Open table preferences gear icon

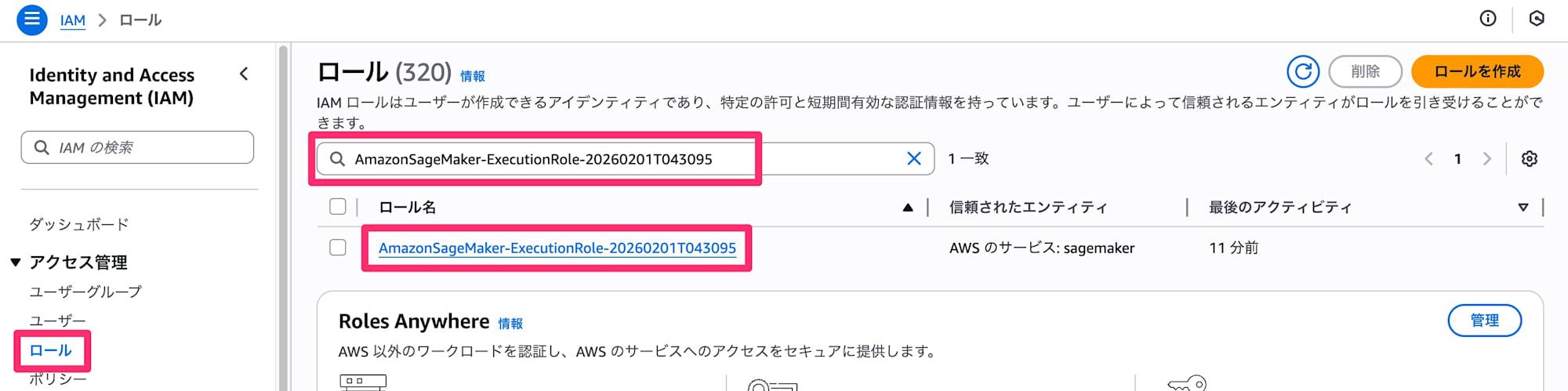1529,159
